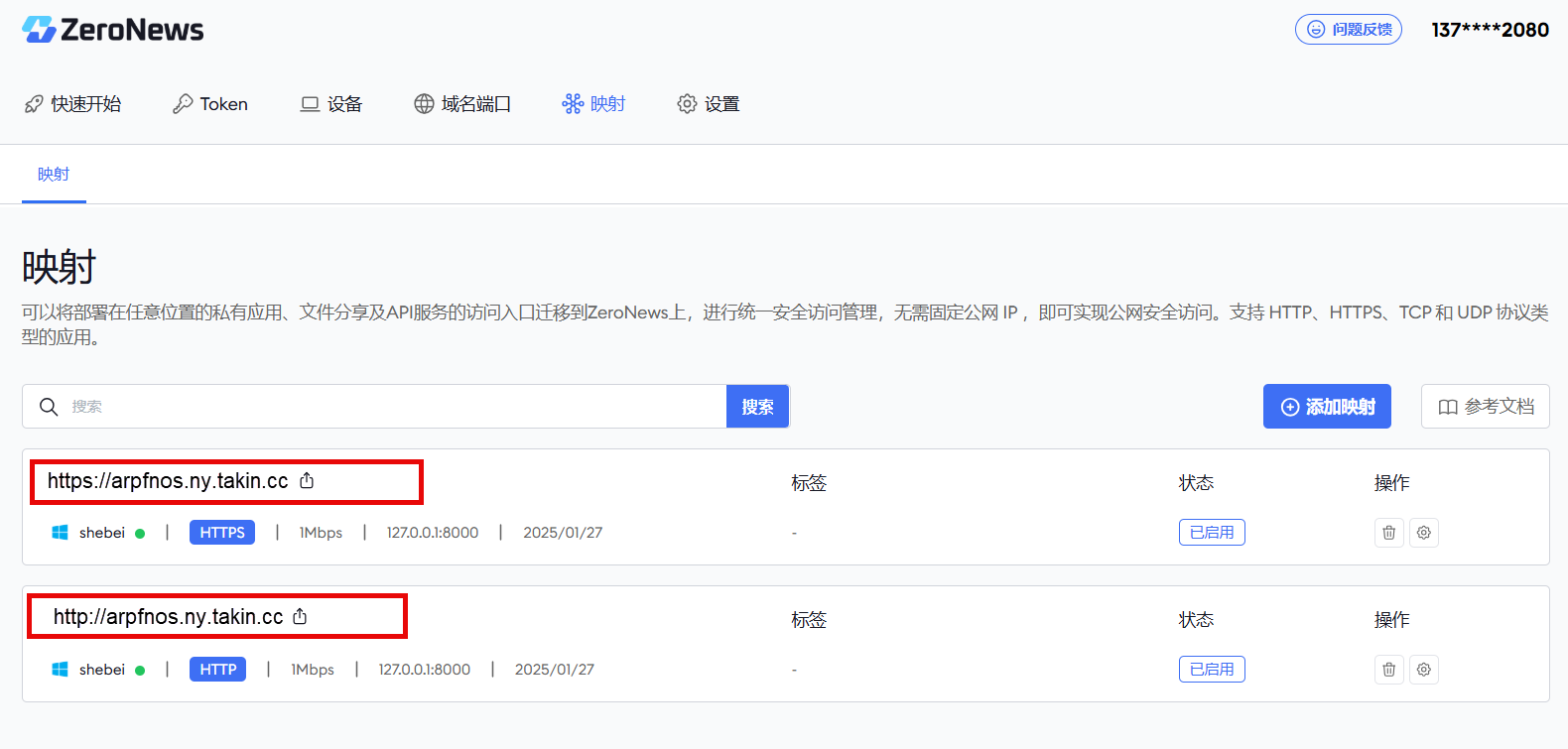Click 2025/01/27 date in HTTPS row
This screenshot has height=749, width=1568.
click(563, 533)
